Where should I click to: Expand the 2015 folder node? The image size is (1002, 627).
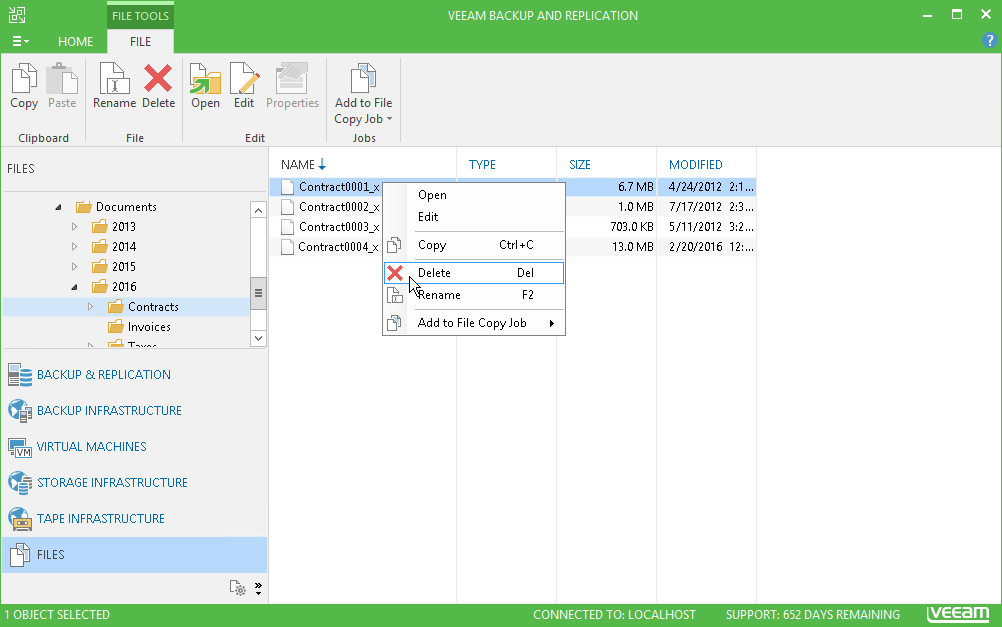pos(74,267)
